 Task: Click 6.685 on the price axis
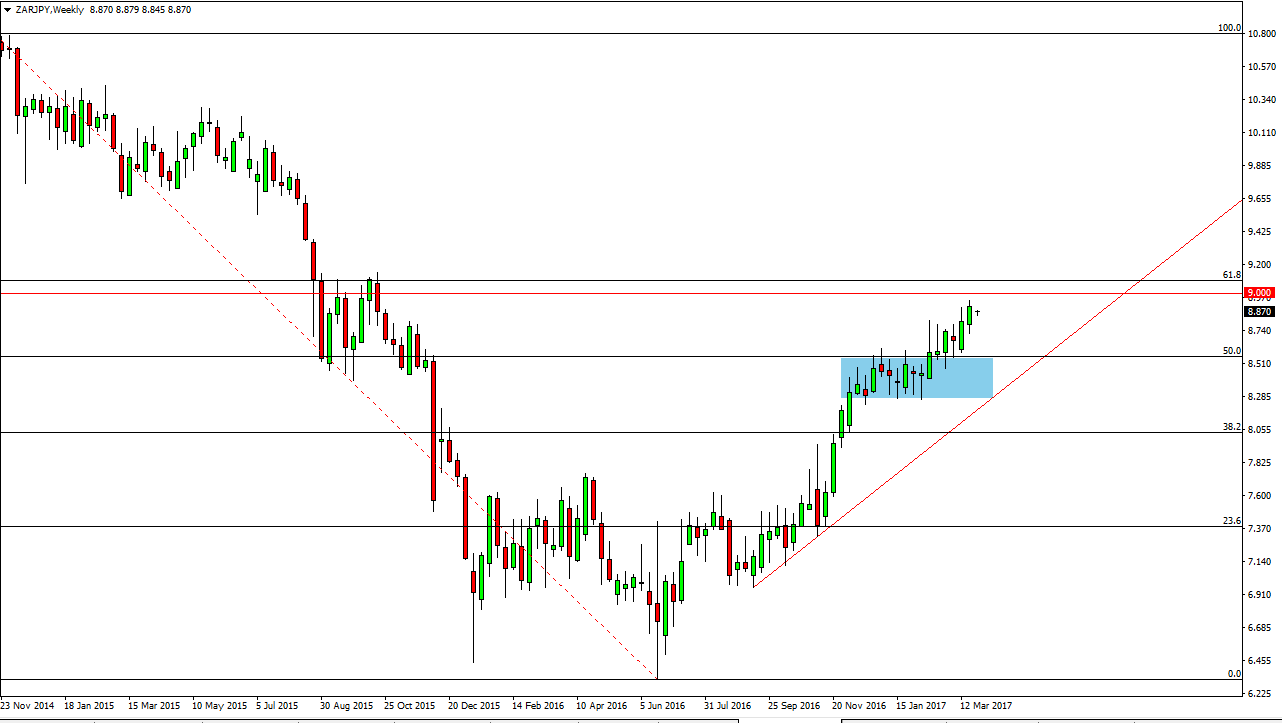1261,628
